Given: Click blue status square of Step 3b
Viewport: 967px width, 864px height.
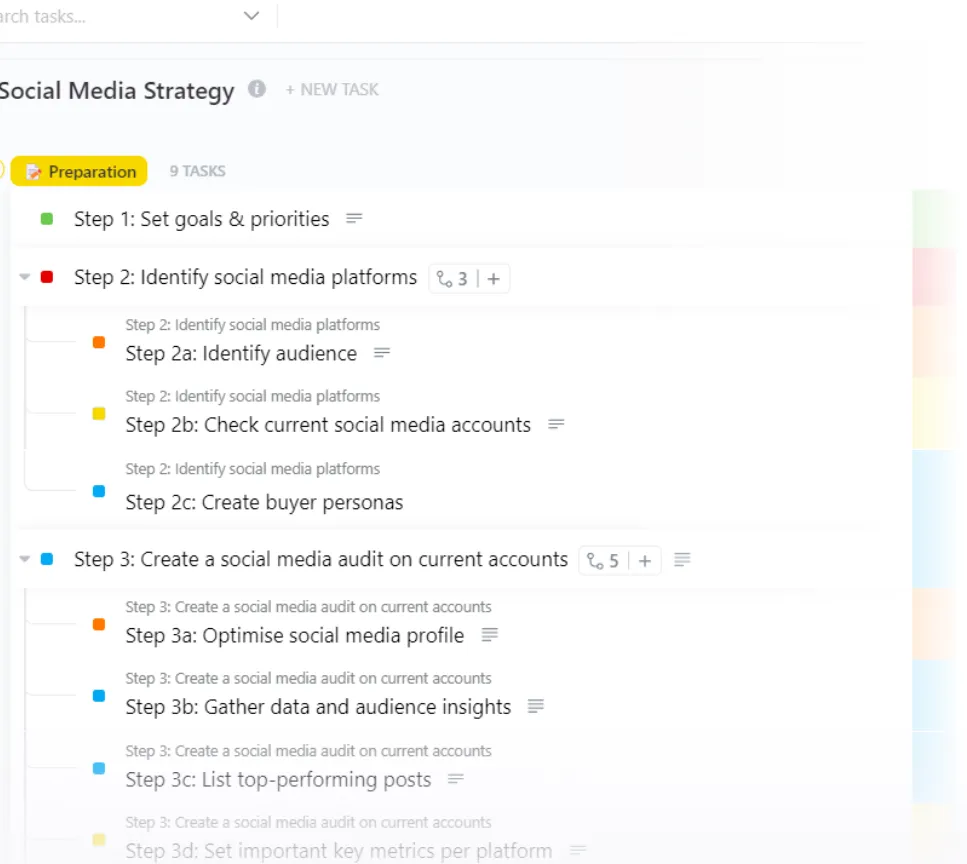Looking at the screenshot, I should [x=99, y=696].
